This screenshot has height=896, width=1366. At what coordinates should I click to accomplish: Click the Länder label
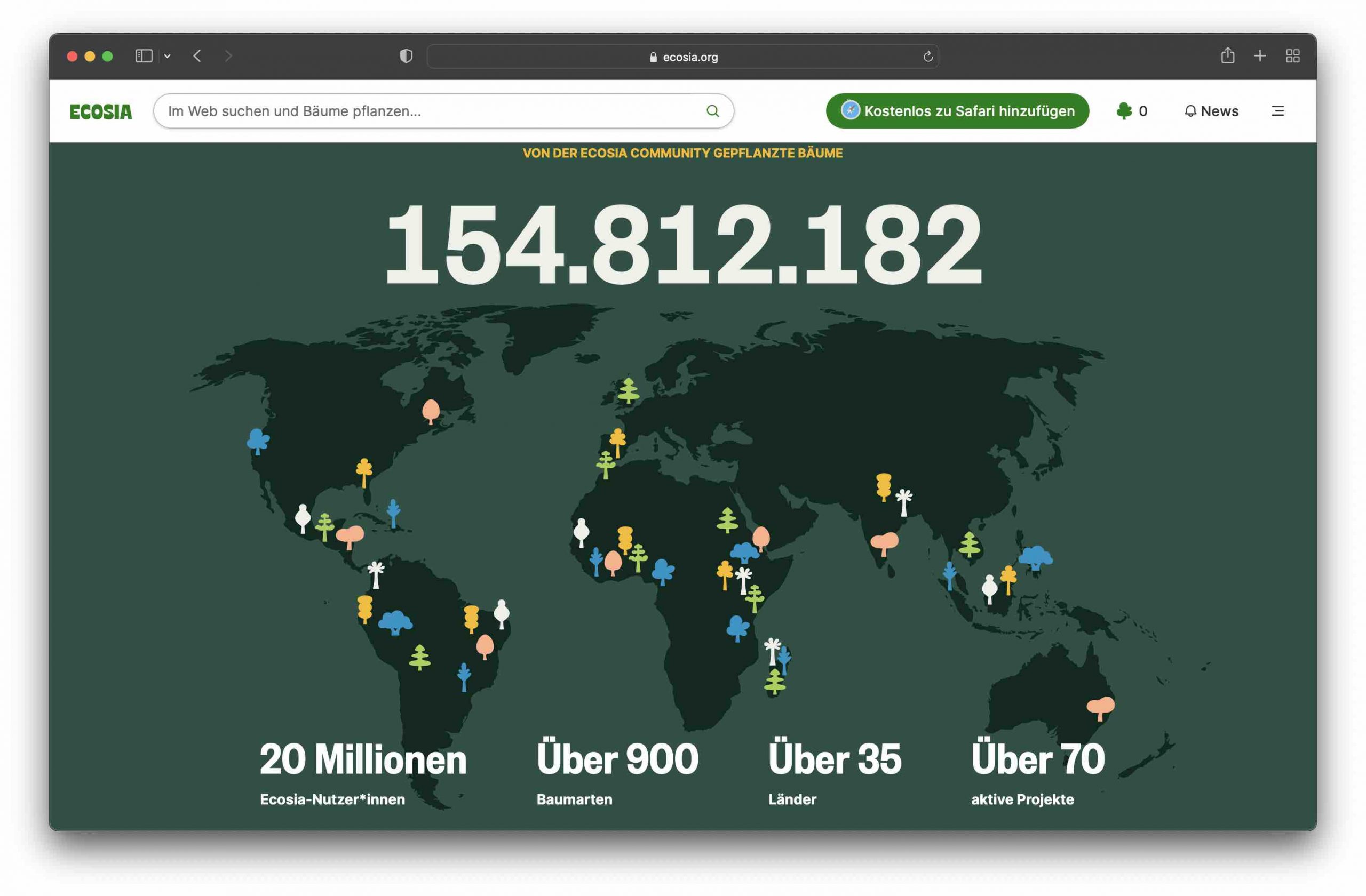(792, 799)
